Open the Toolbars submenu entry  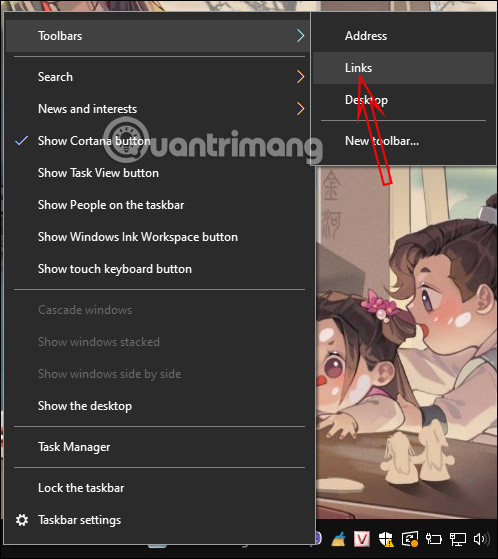tap(157, 36)
